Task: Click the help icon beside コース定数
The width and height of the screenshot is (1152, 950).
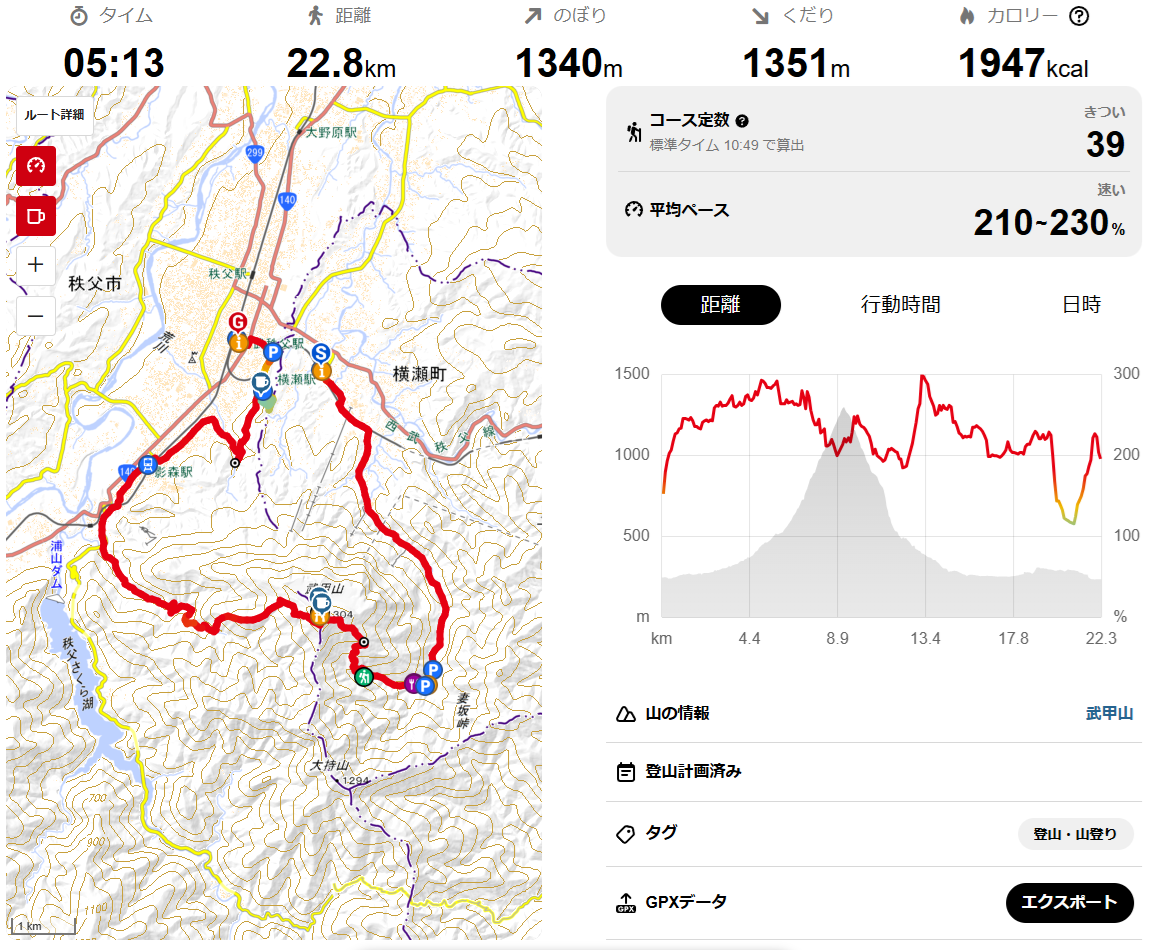Action: (x=742, y=121)
